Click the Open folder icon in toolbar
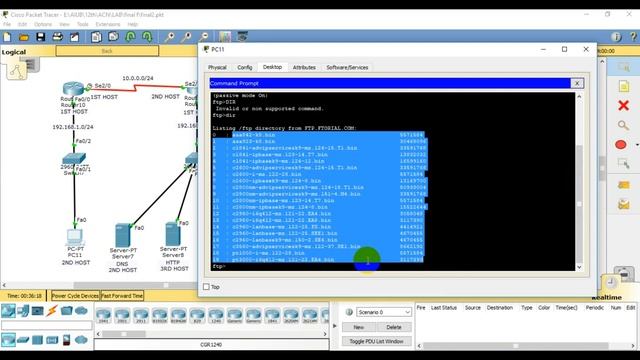This screenshot has height=360, width=640. click(24, 37)
